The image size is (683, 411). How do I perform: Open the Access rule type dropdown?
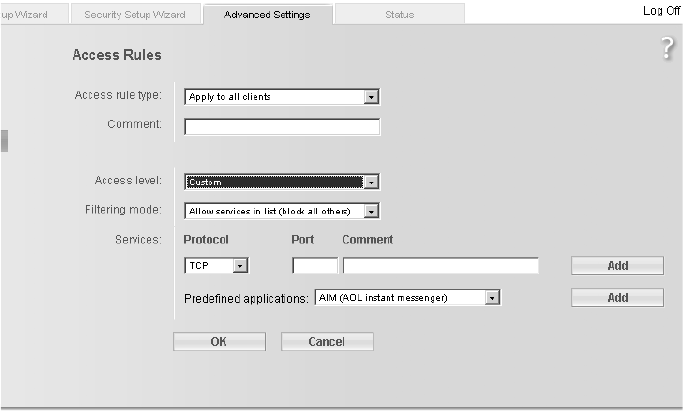tap(282, 97)
